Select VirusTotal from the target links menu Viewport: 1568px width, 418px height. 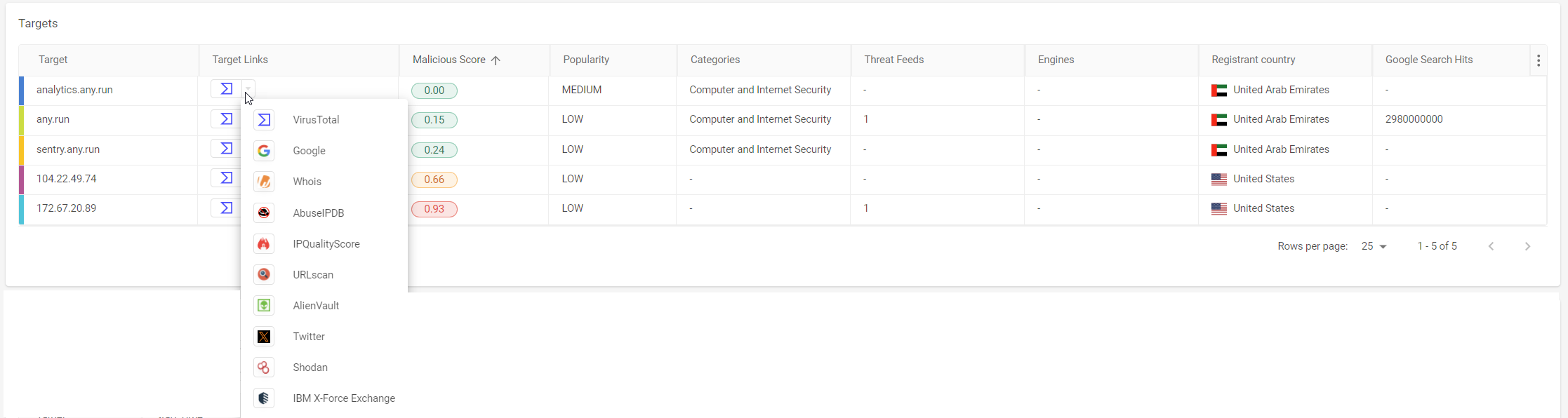click(315, 119)
